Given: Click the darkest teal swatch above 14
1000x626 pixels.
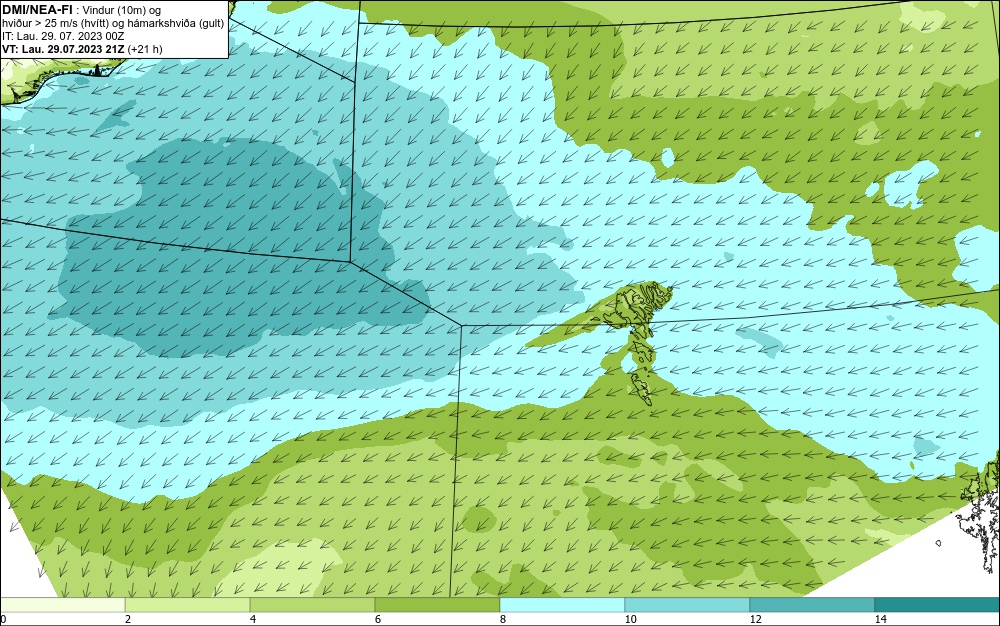Looking at the screenshot, I should (938, 605).
